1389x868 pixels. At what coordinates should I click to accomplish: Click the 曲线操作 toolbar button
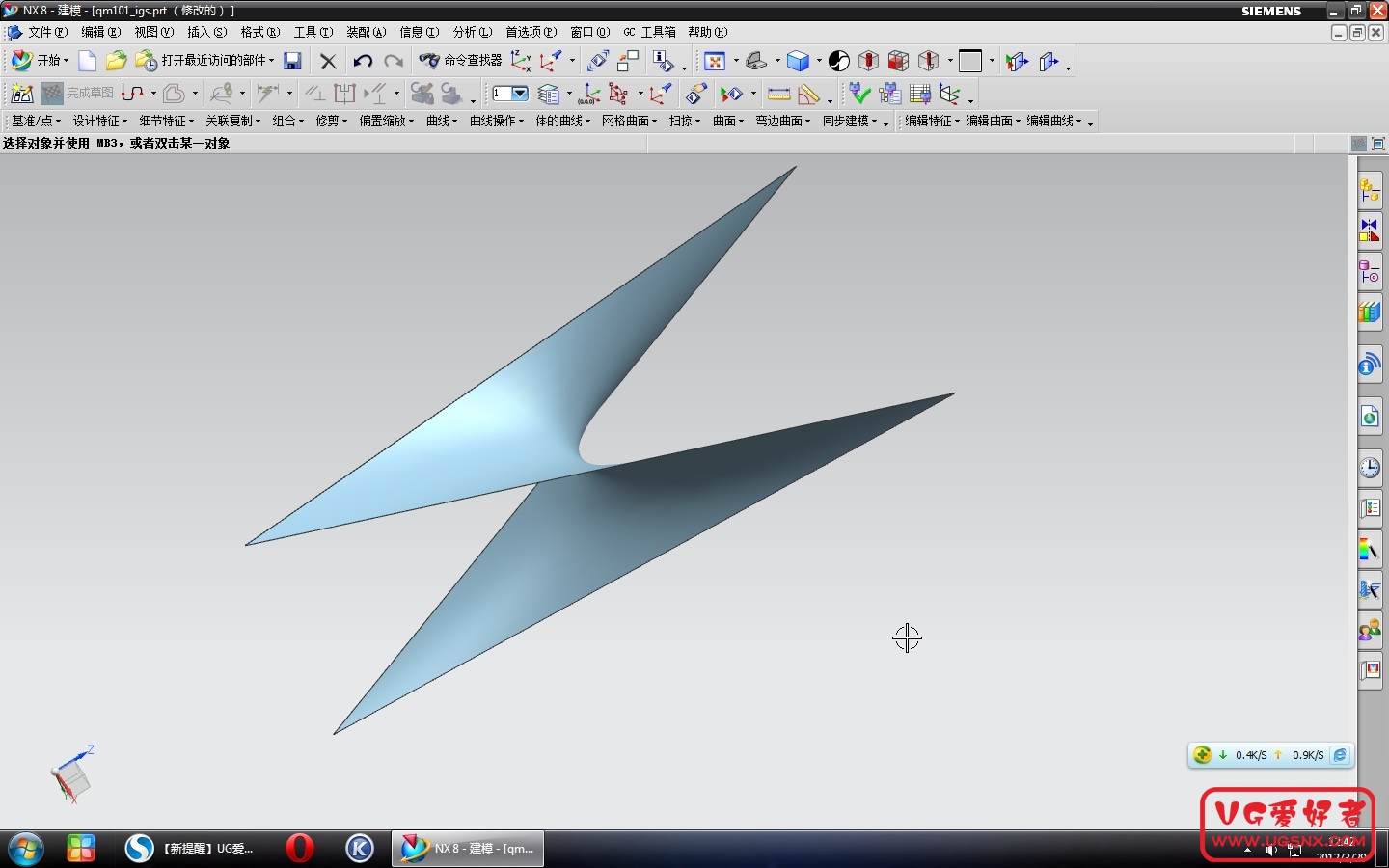[497, 121]
